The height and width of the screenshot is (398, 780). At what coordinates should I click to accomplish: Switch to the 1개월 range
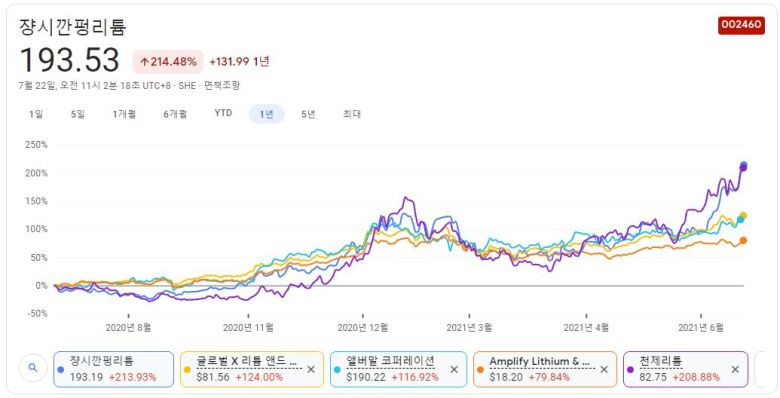[124, 114]
